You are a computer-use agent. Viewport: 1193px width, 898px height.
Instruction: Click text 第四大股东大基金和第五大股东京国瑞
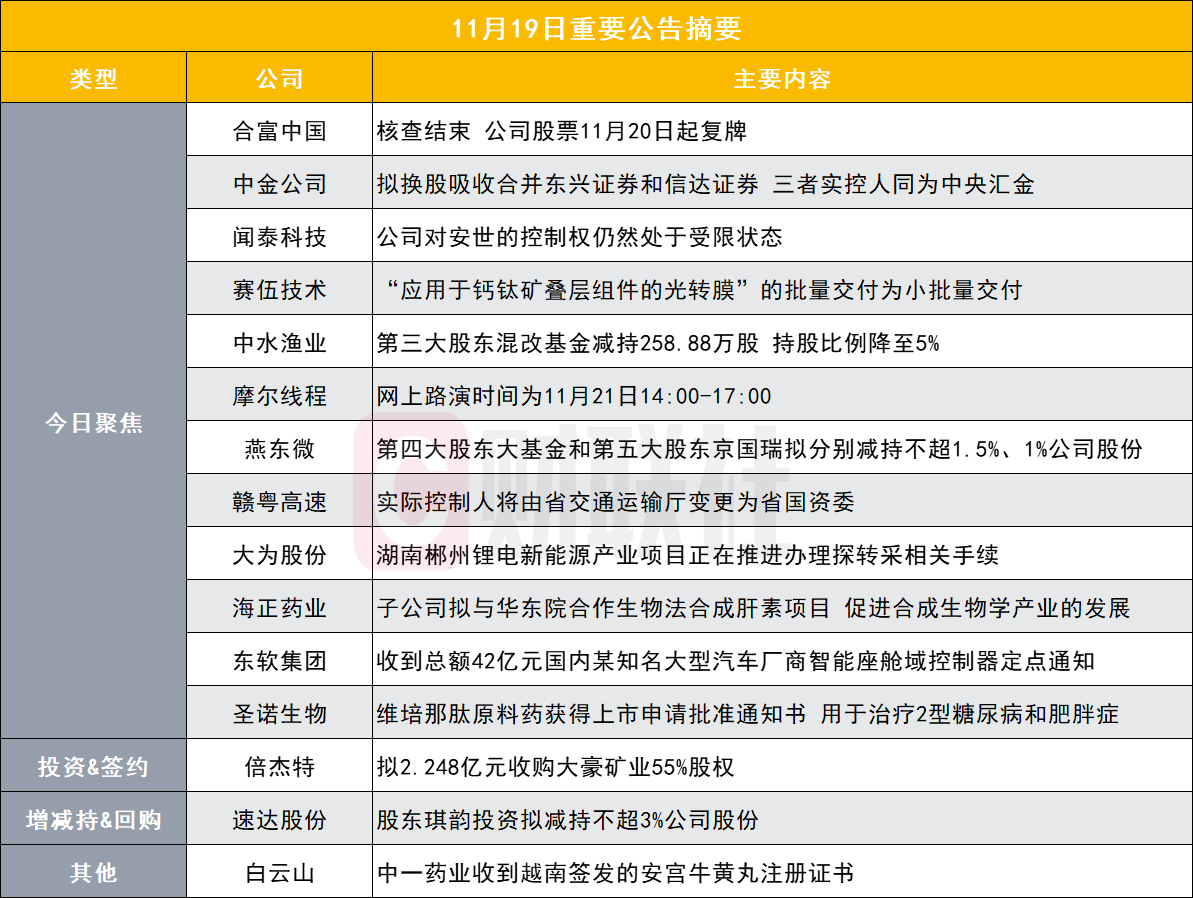click(x=580, y=449)
